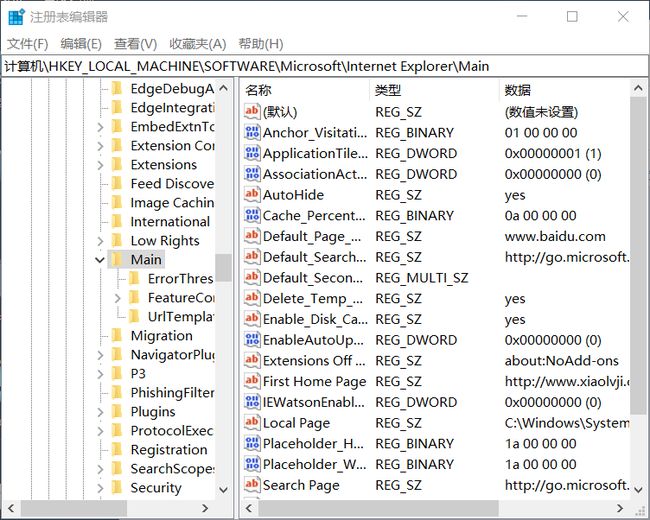Expand the EmbedExtnTo... key
Screen dimensions: 650x520
point(100,127)
